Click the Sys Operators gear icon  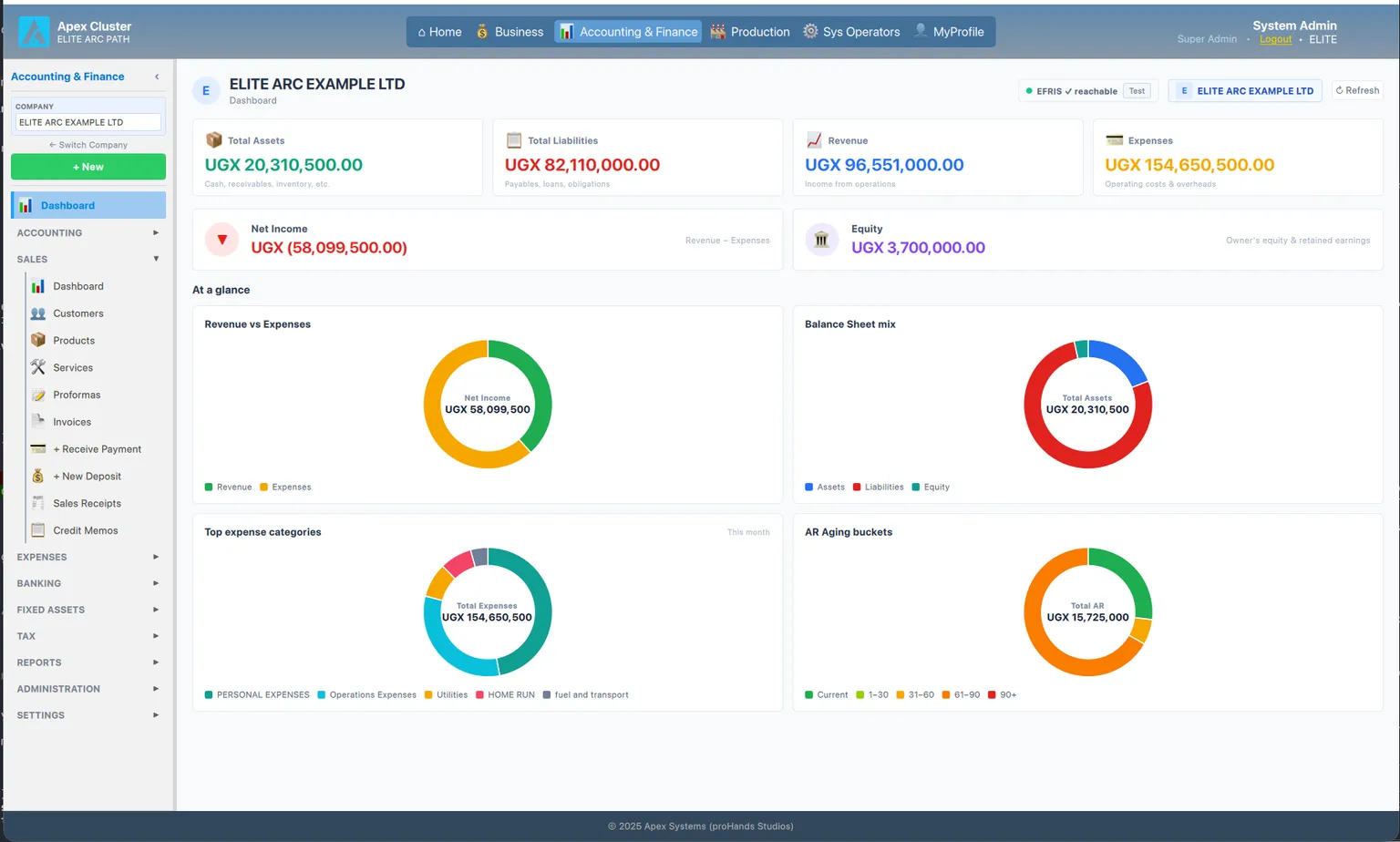tap(810, 32)
